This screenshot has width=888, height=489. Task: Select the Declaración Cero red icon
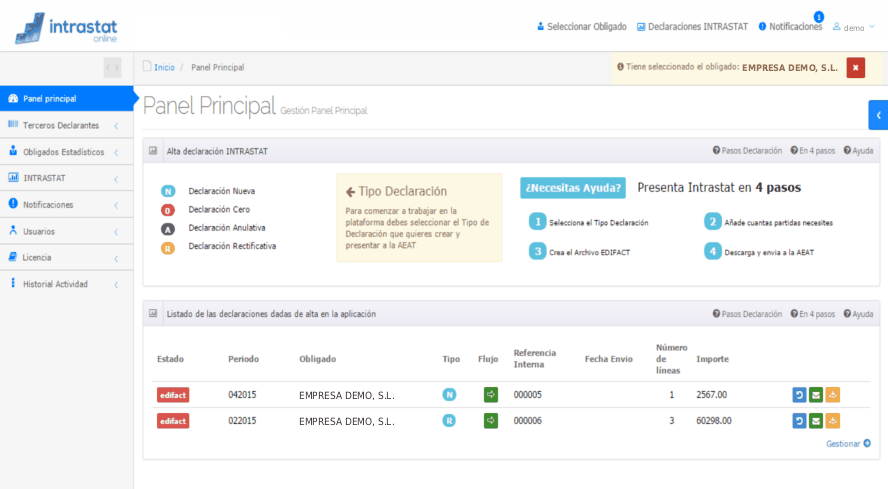click(168, 210)
